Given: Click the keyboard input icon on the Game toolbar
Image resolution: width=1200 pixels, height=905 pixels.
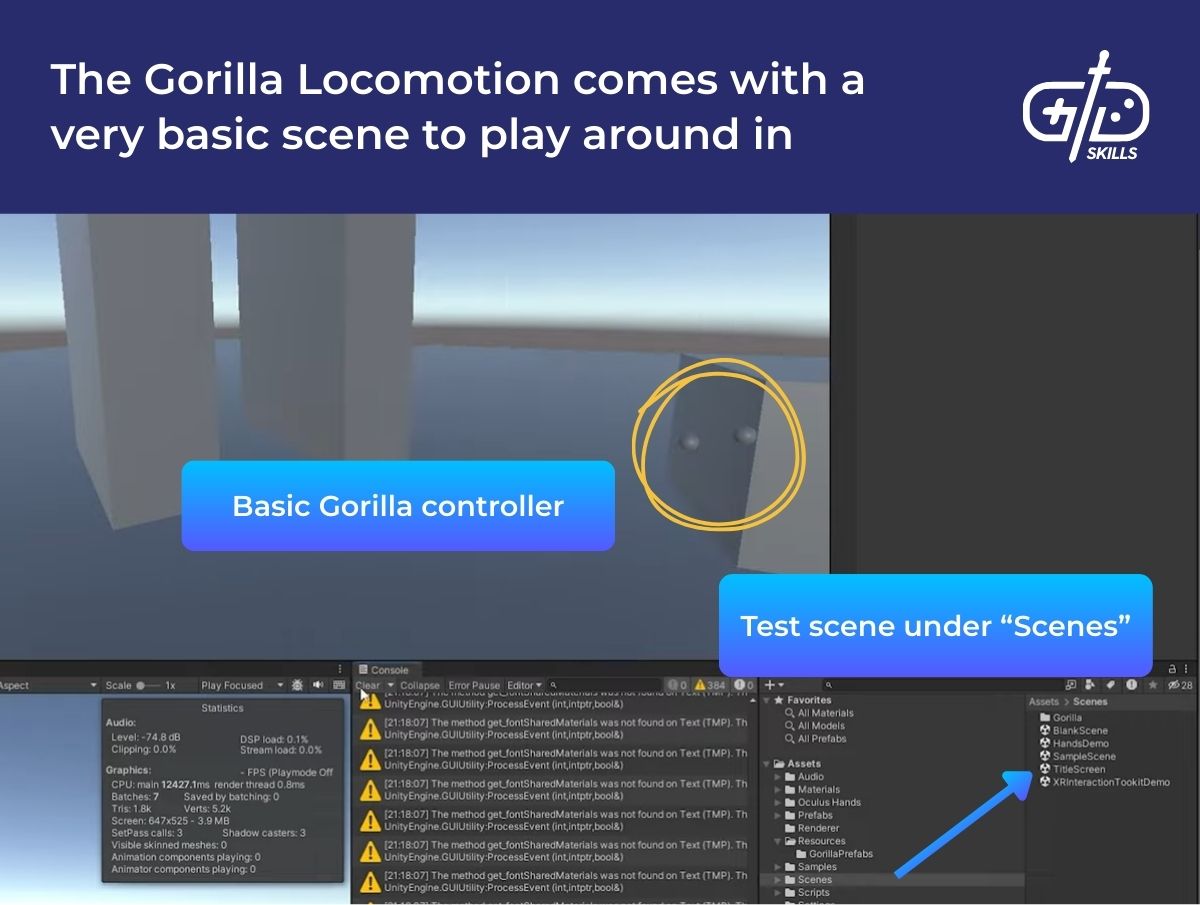Looking at the screenshot, I should click(339, 683).
